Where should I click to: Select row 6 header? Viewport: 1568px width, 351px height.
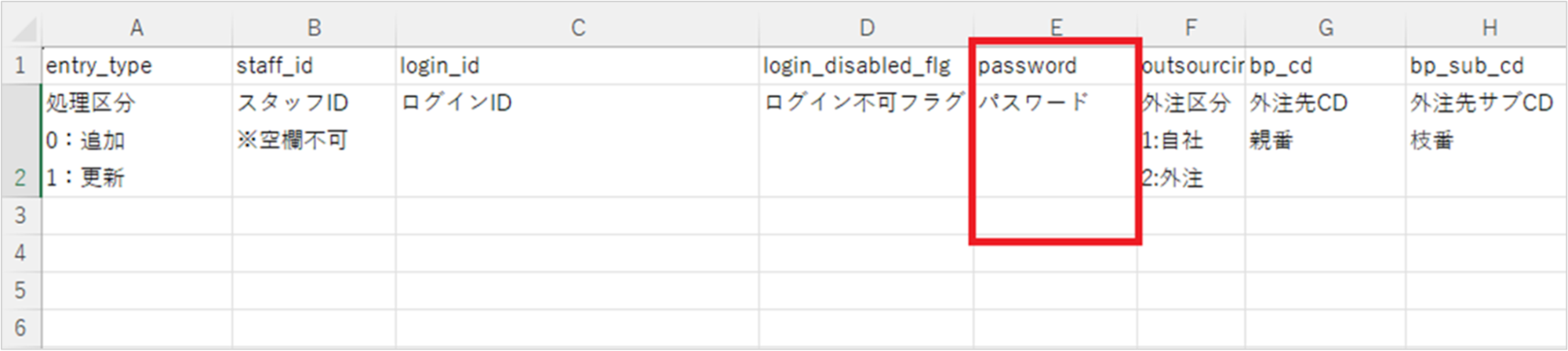[x=21, y=328]
